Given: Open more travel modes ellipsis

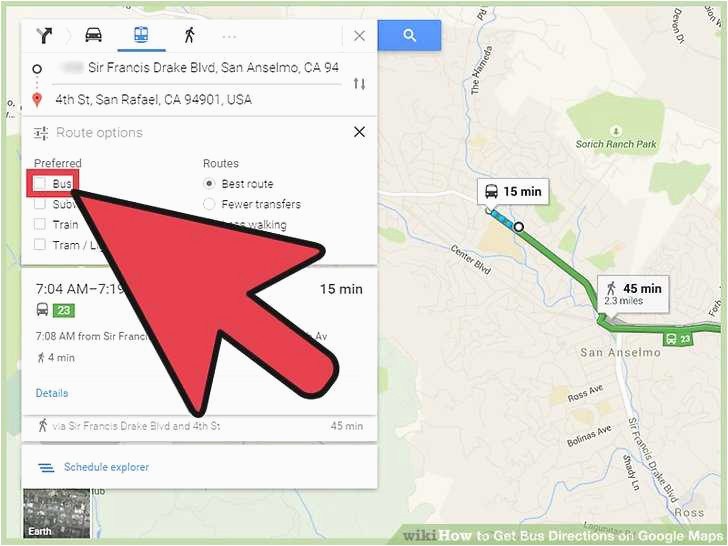Looking at the screenshot, I should click(229, 36).
